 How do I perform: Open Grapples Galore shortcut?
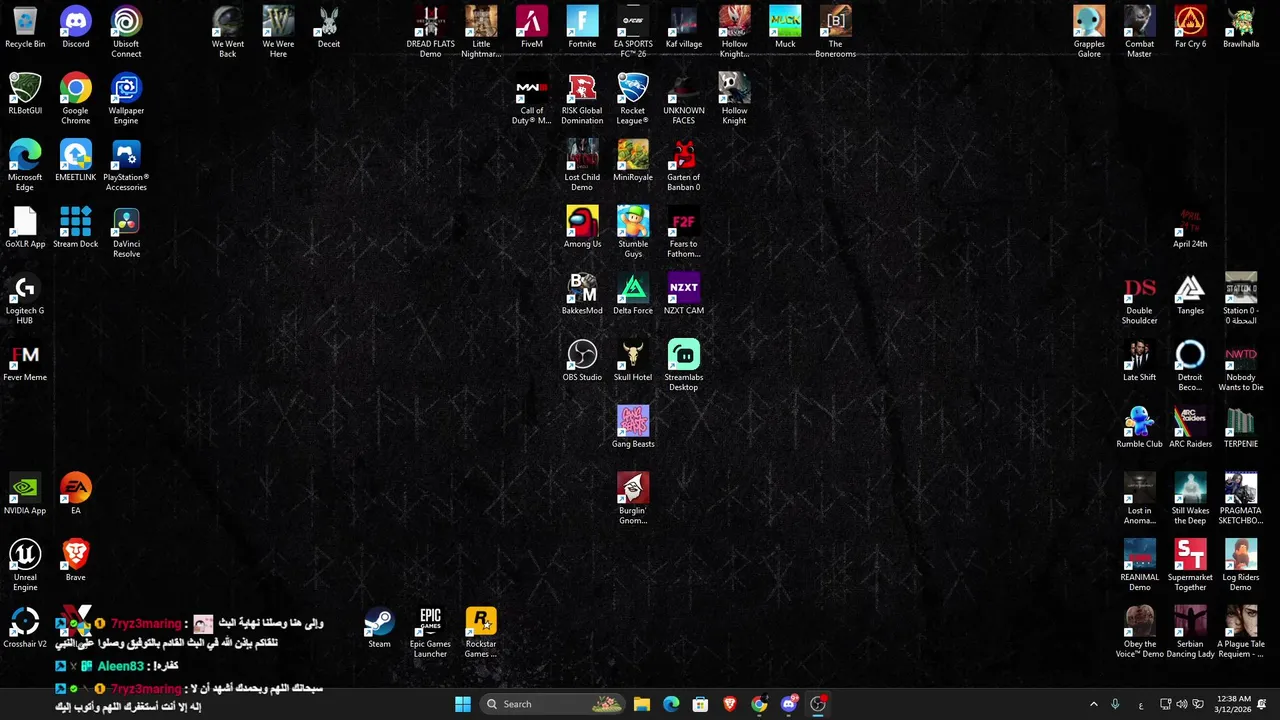click(x=1089, y=32)
